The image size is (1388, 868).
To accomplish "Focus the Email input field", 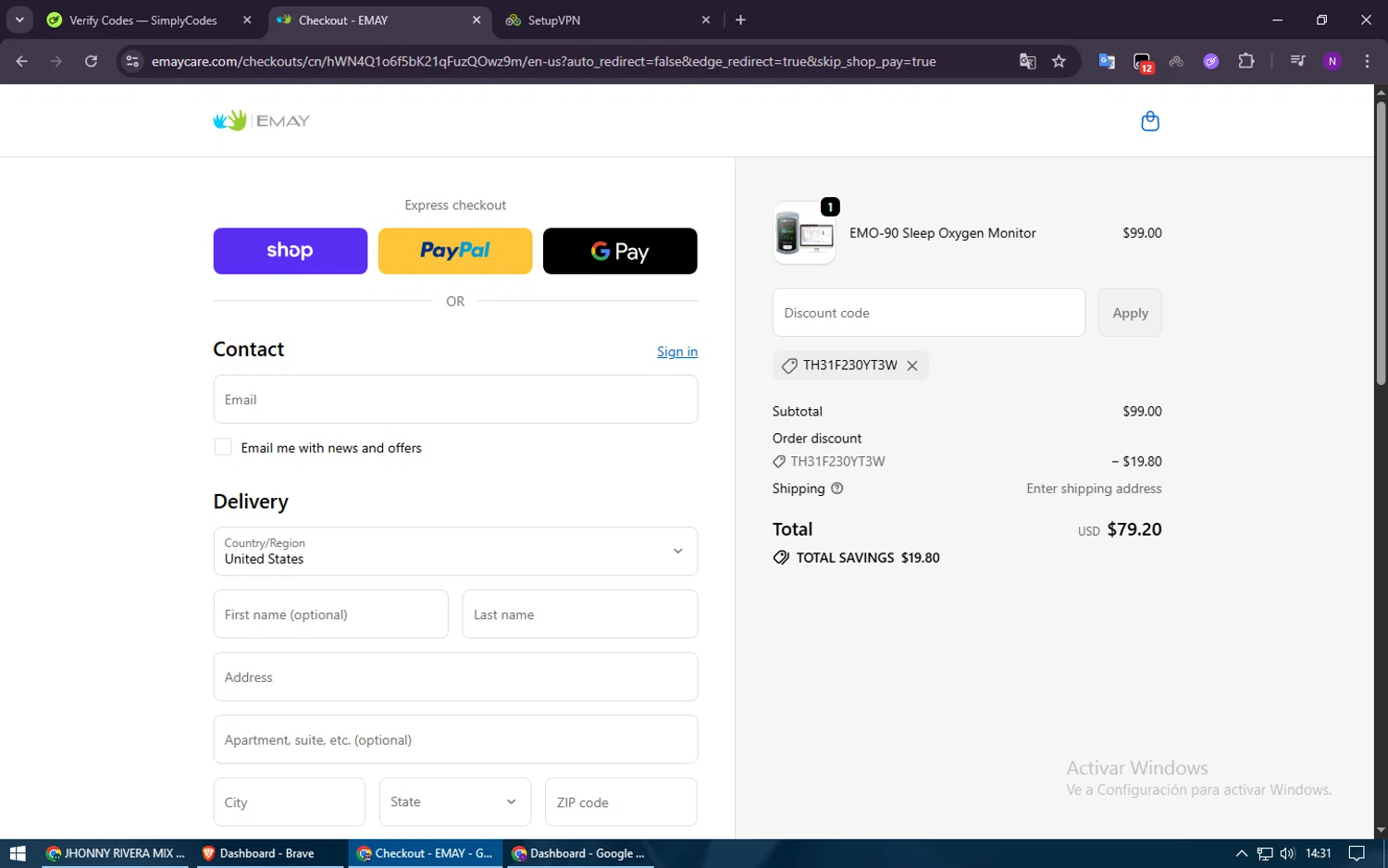I will [x=455, y=400].
